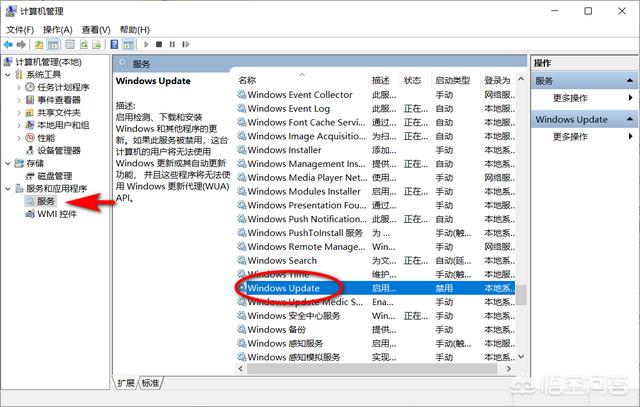
Task: Click the 事件查看器 tree icon
Action: (x=30, y=100)
